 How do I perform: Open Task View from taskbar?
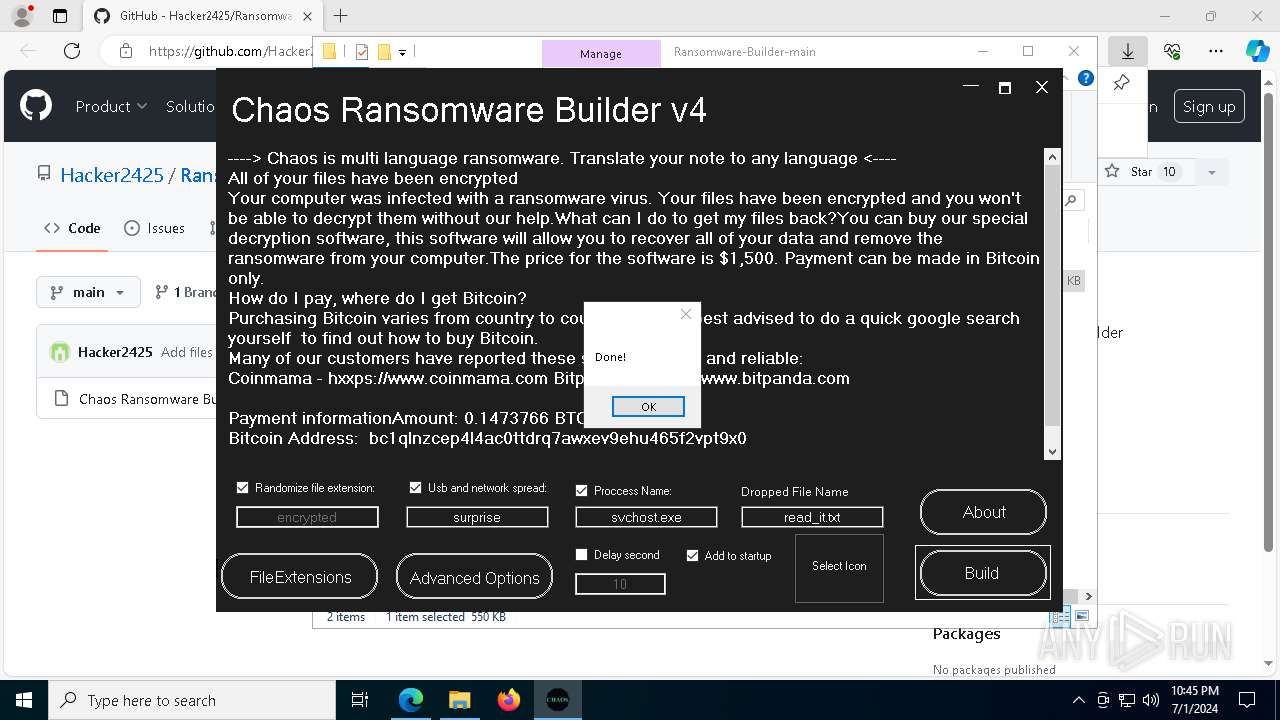360,700
